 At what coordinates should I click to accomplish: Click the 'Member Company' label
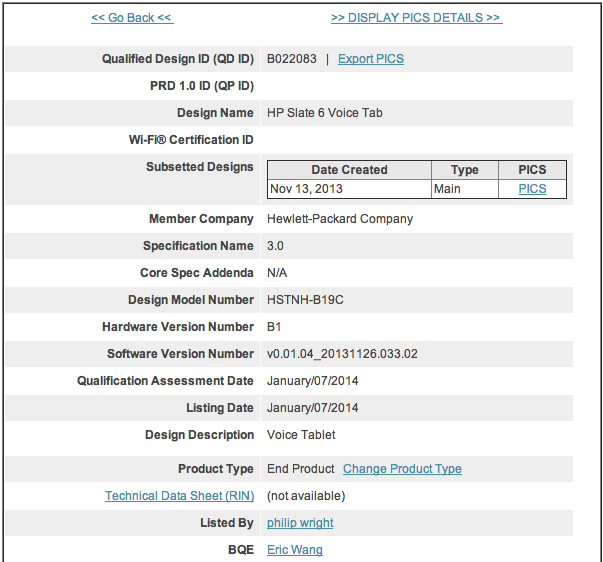click(x=201, y=219)
